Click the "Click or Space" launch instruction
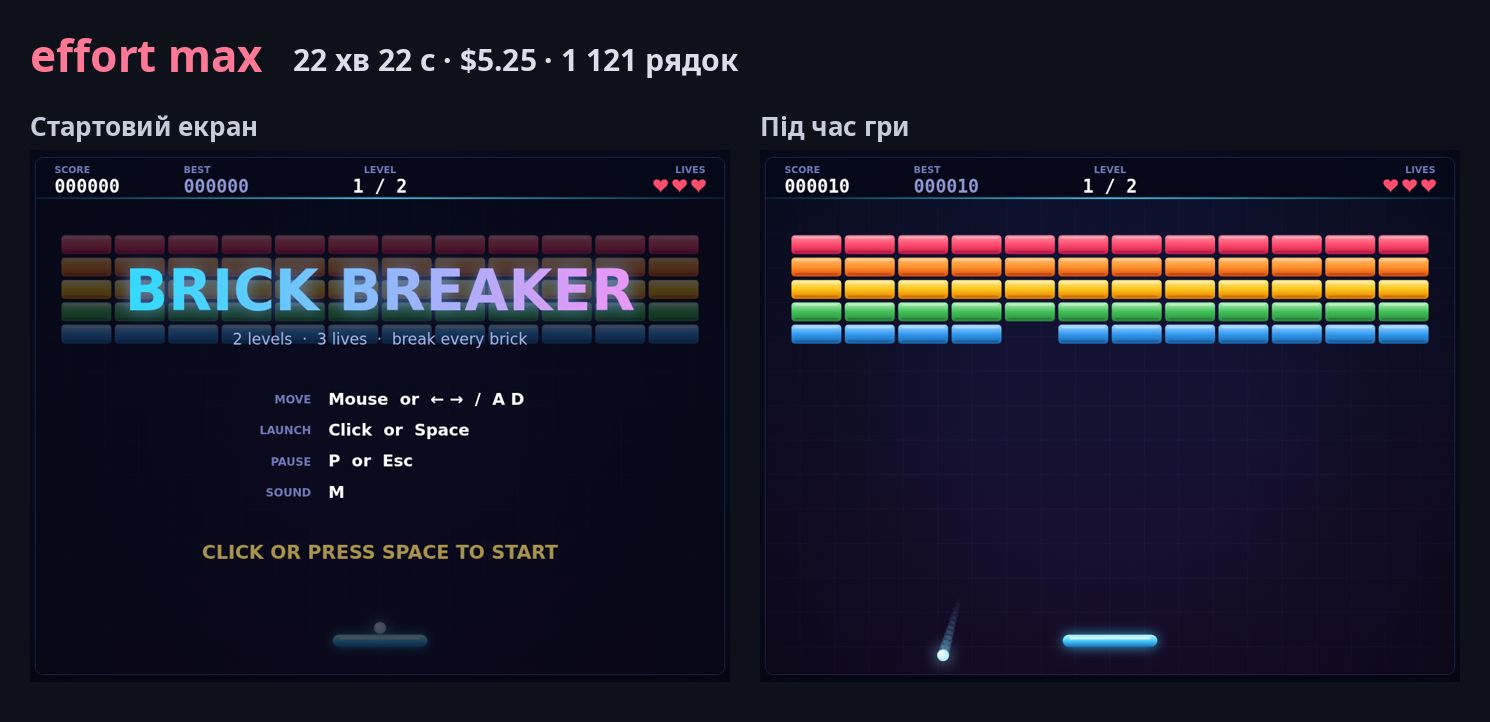This screenshot has width=1490, height=722. (398, 430)
